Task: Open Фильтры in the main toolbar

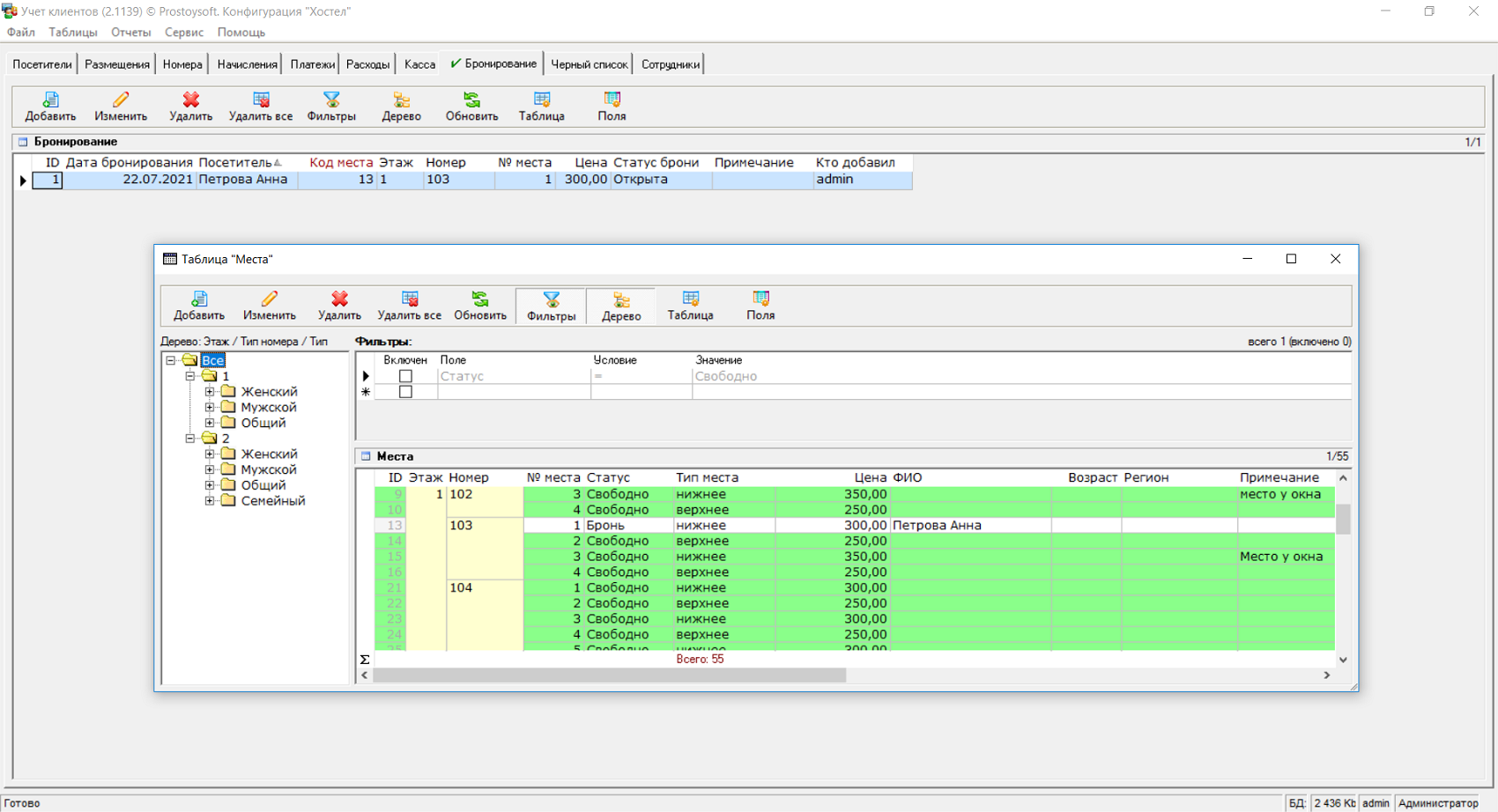Action: [x=331, y=106]
